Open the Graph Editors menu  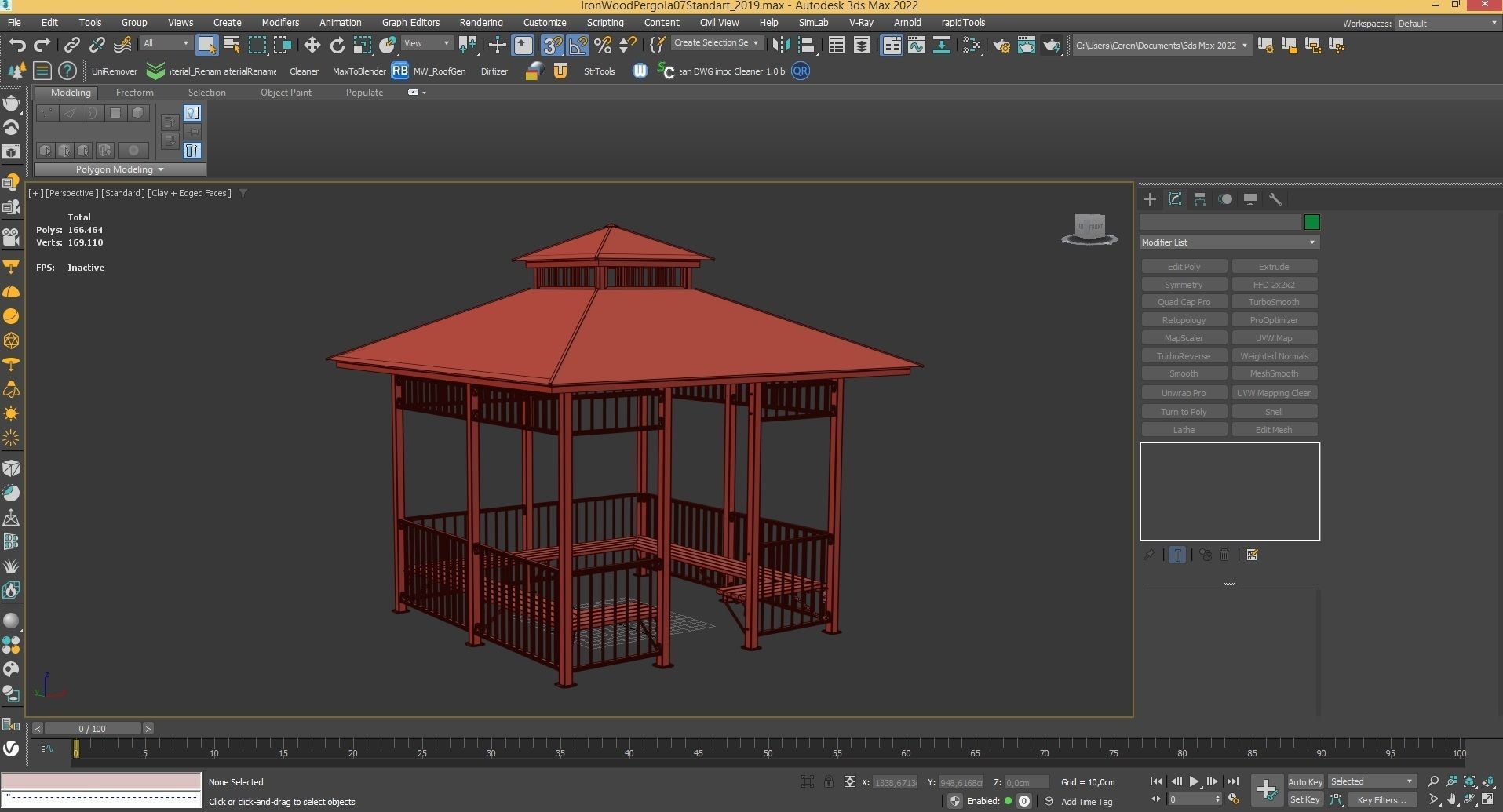click(410, 23)
